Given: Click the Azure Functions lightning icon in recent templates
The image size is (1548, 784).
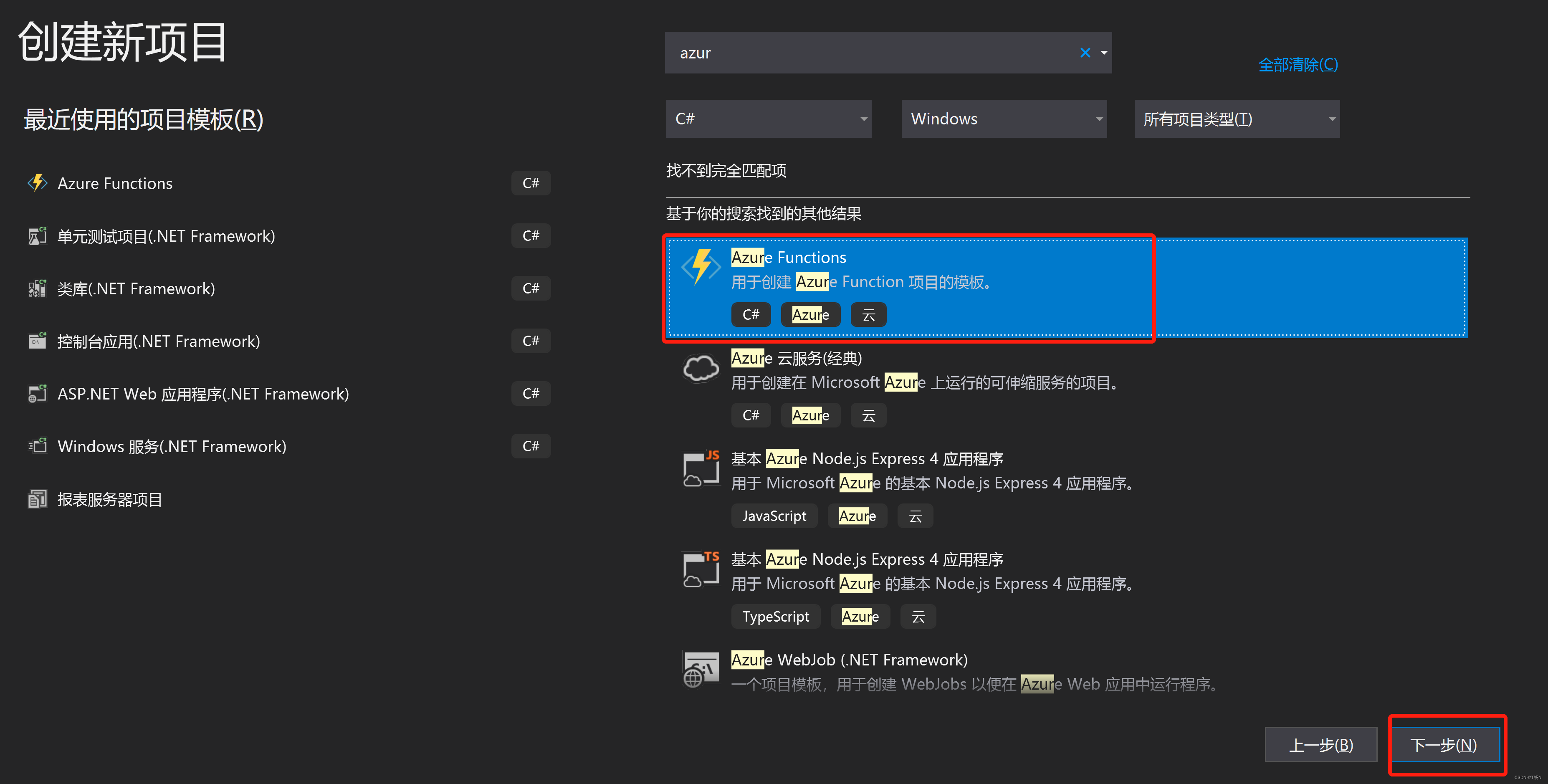Looking at the screenshot, I should pyautogui.click(x=37, y=182).
